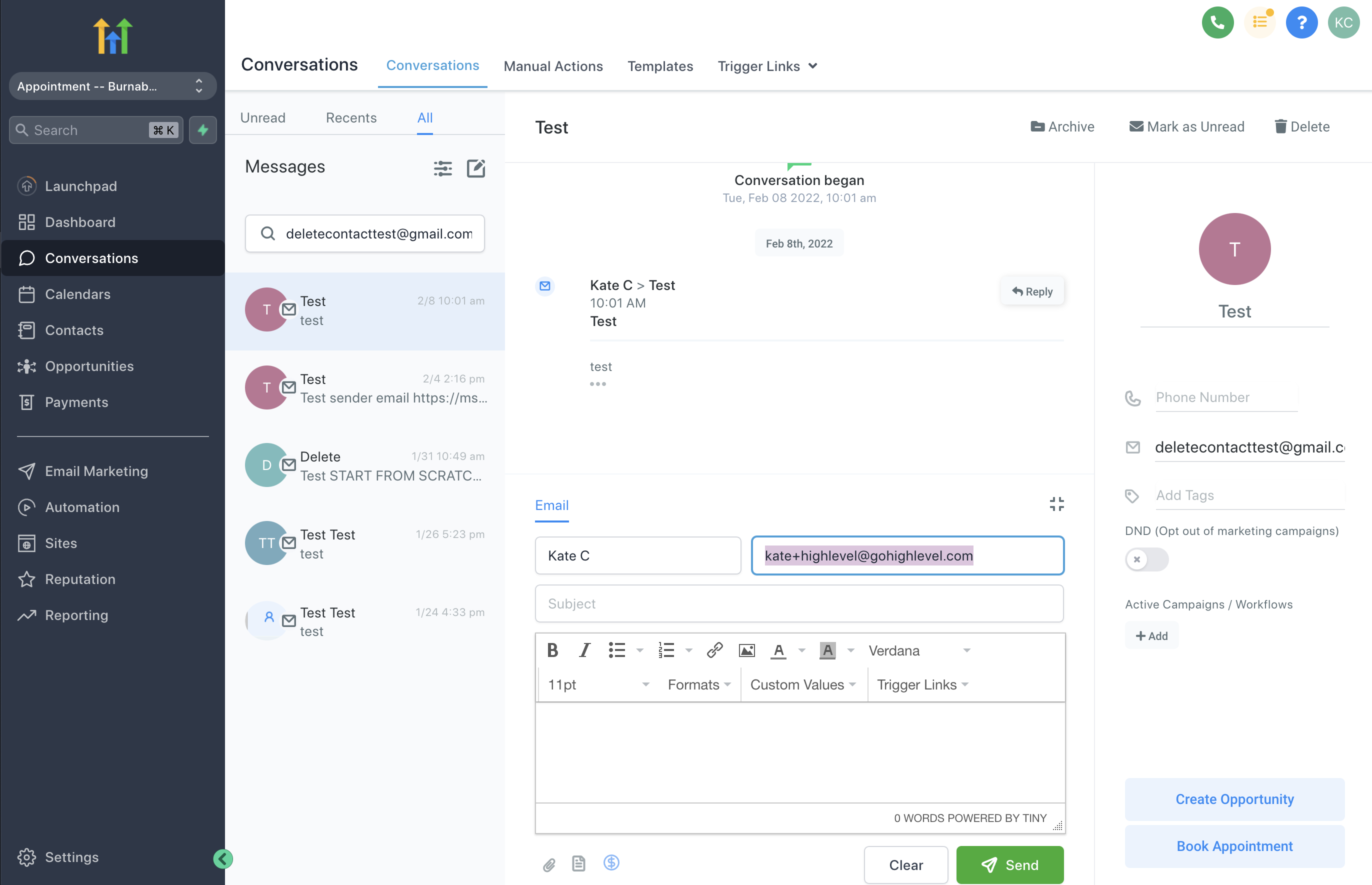1372x885 pixels.
Task: Expand the Custom Values dropdown
Action: point(802,684)
